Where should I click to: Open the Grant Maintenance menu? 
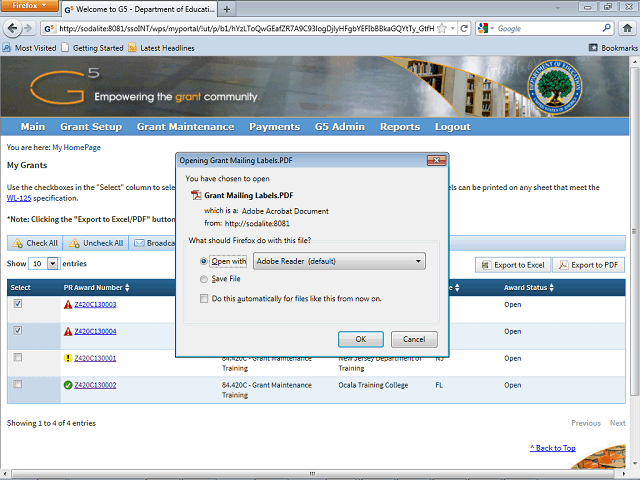point(185,127)
